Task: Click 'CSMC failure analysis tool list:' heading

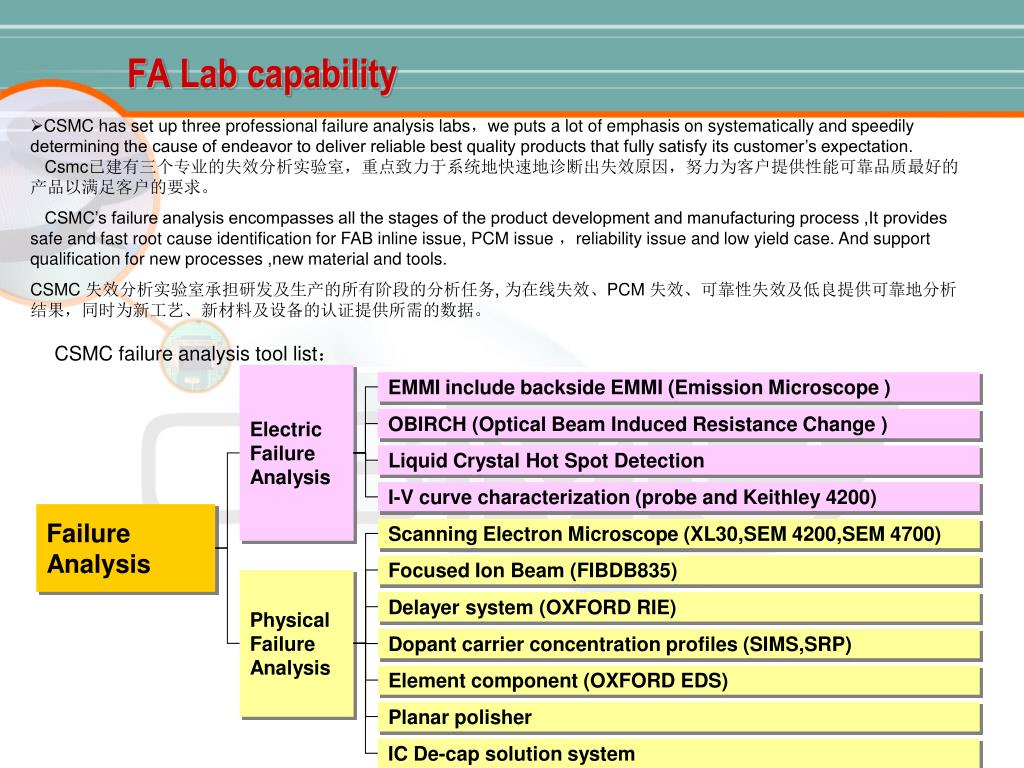Action: point(189,354)
